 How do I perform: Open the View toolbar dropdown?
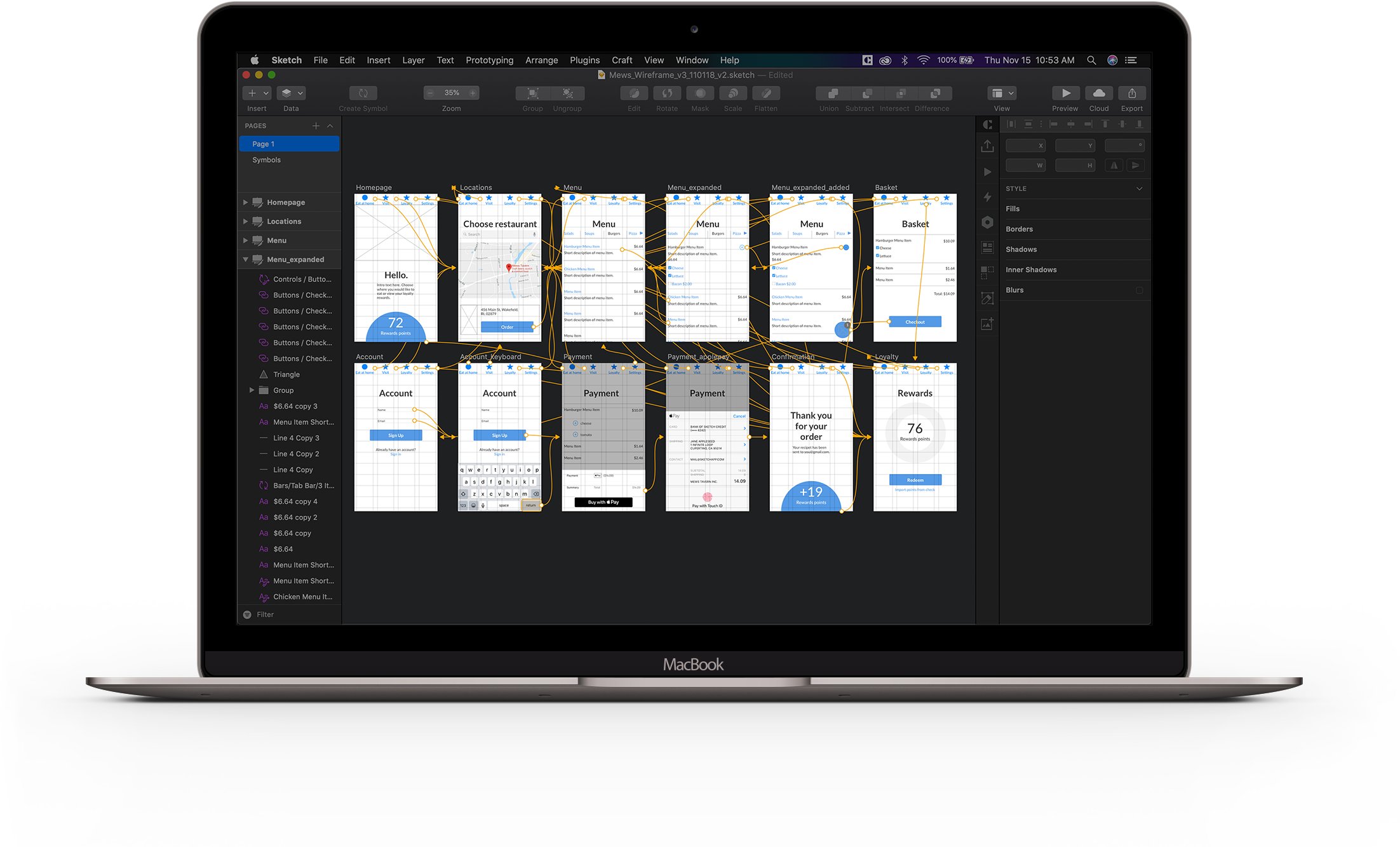coord(1002,93)
